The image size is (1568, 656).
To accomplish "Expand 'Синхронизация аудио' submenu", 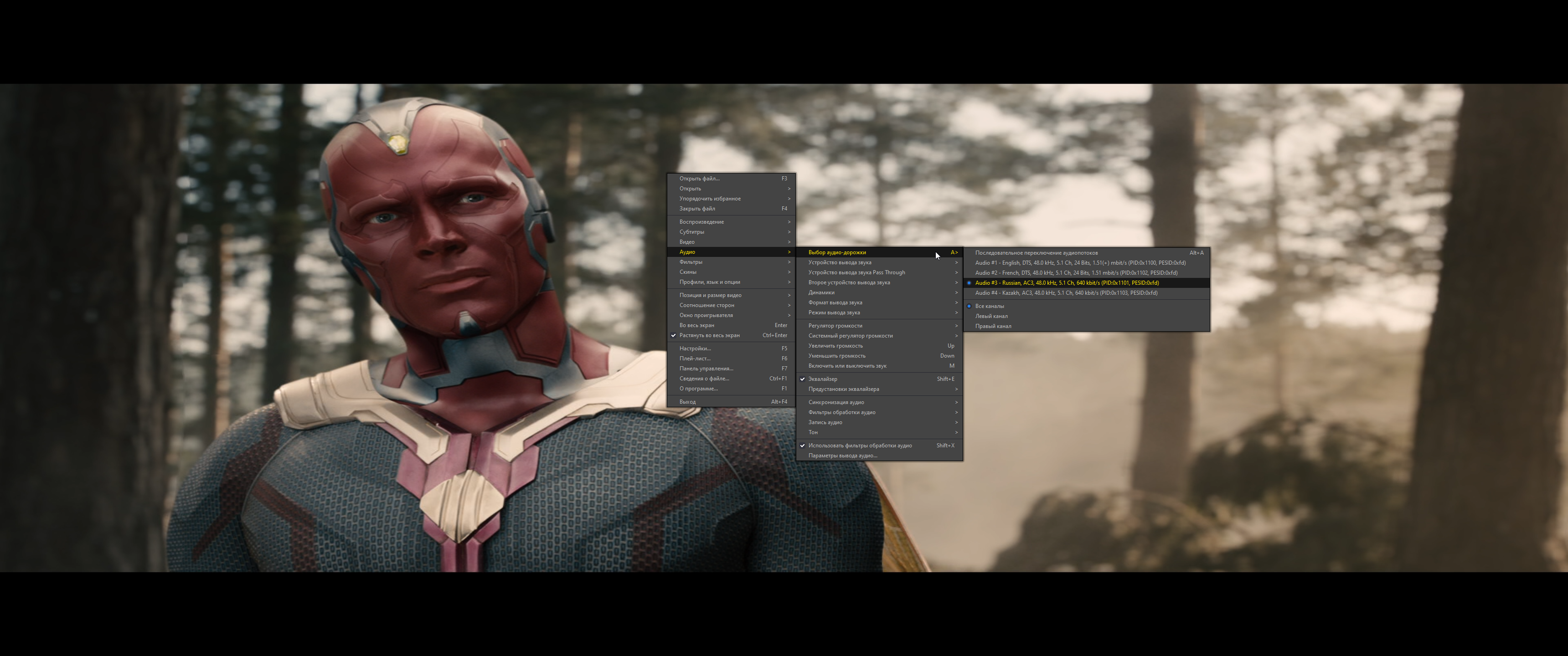I will (880, 402).
